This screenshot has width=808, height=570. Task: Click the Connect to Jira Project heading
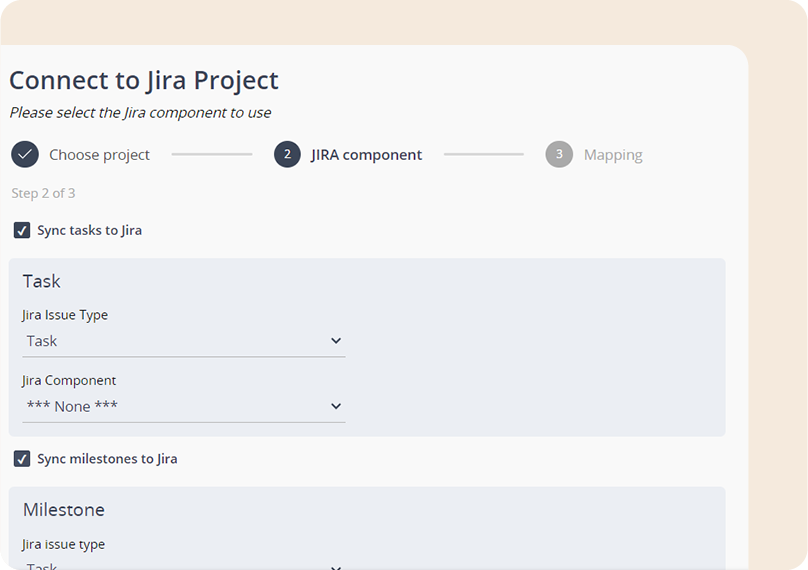tap(144, 80)
